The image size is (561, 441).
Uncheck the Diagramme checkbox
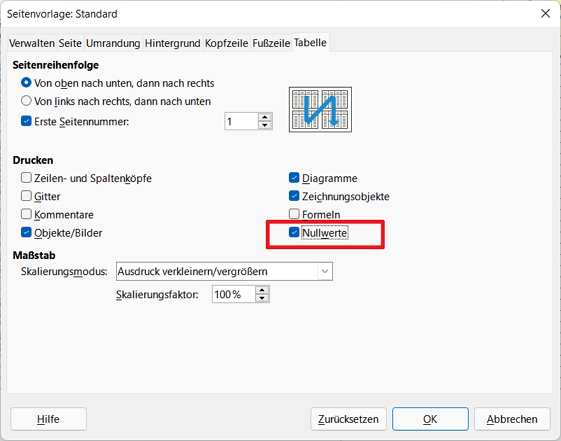pos(294,177)
